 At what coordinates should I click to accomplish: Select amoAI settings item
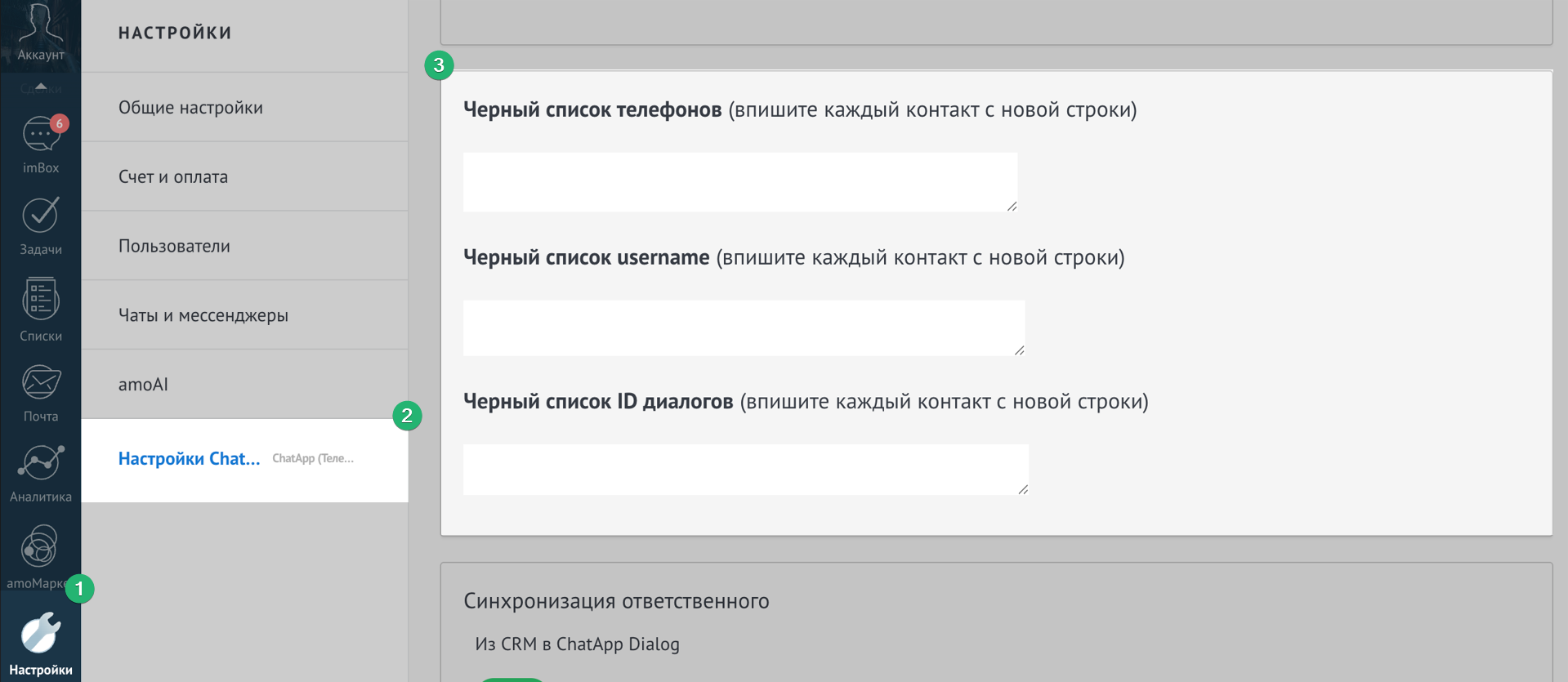pyautogui.click(x=143, y=385)
